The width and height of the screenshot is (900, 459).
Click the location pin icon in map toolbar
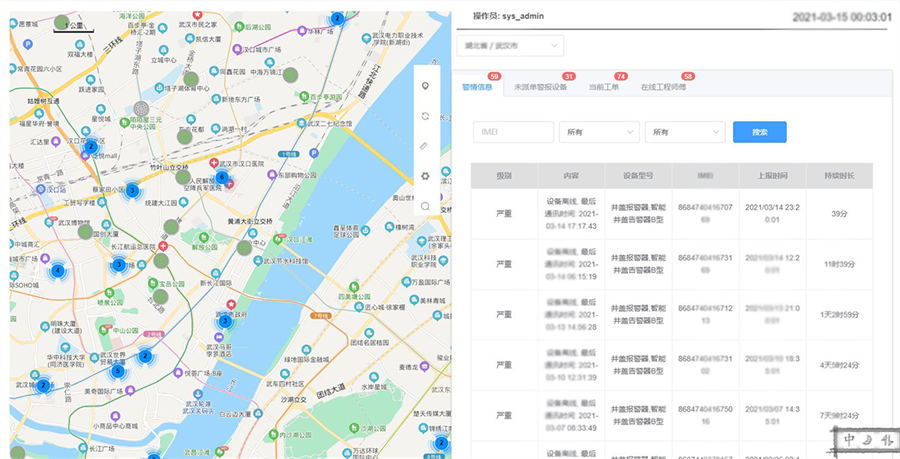(x=426, y=86)
